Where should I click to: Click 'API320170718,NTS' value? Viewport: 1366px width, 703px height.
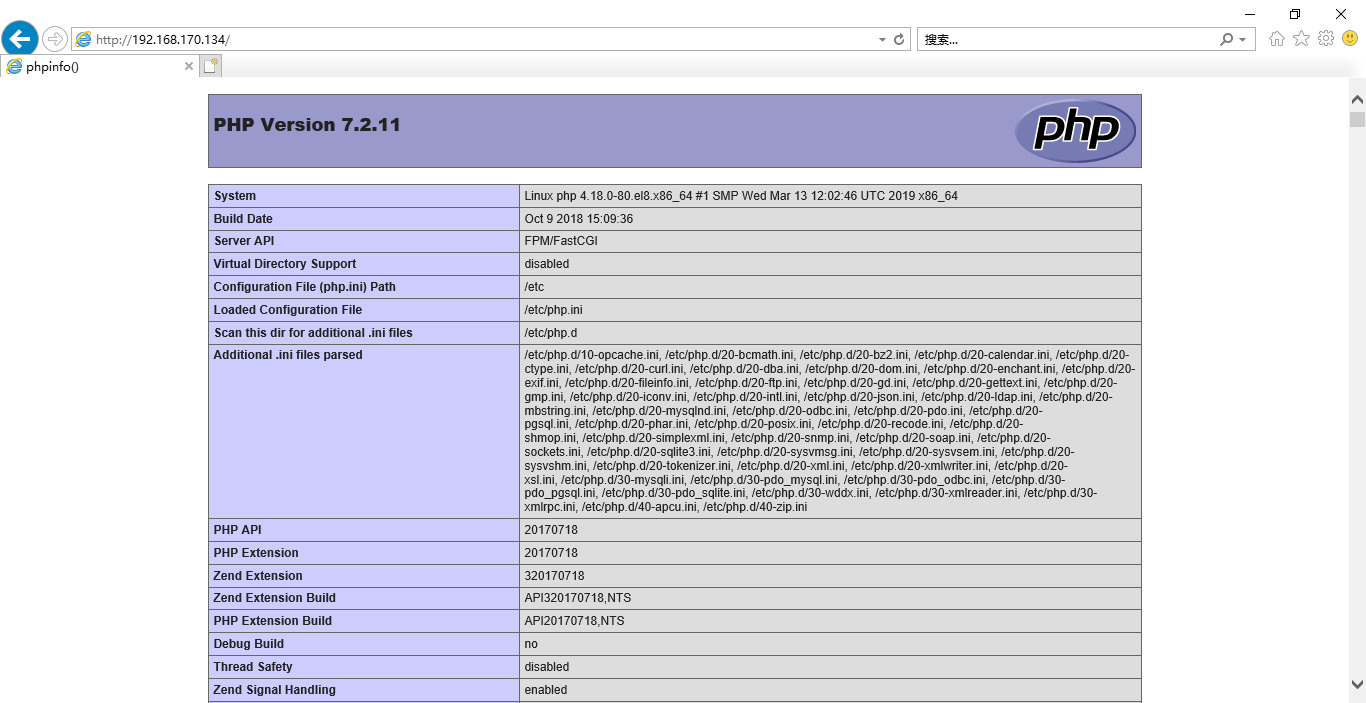click(578, 598)
